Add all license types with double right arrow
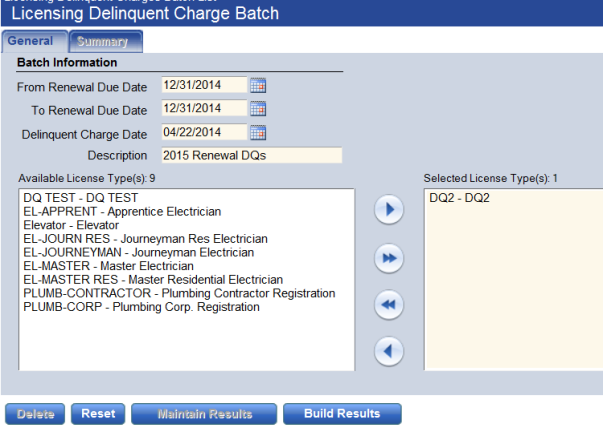Screen dimensions: 603x440 click(x=388, y=259)
